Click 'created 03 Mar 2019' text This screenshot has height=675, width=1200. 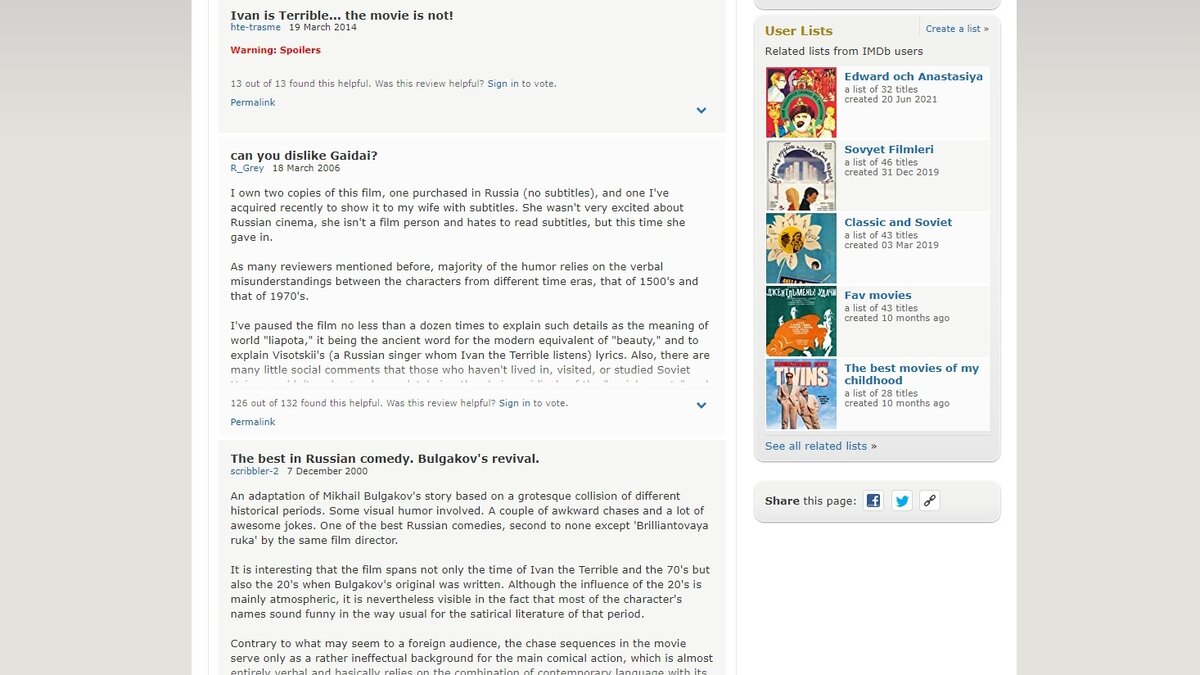coord(892,245)
